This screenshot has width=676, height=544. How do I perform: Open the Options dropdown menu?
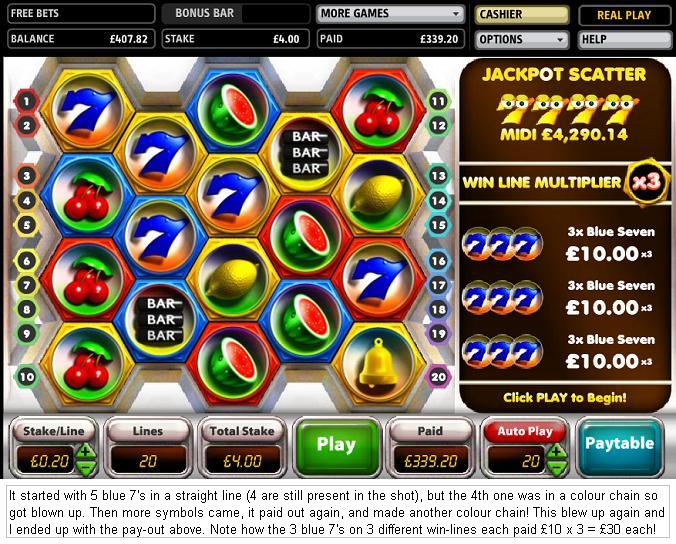tap(521, 40)
